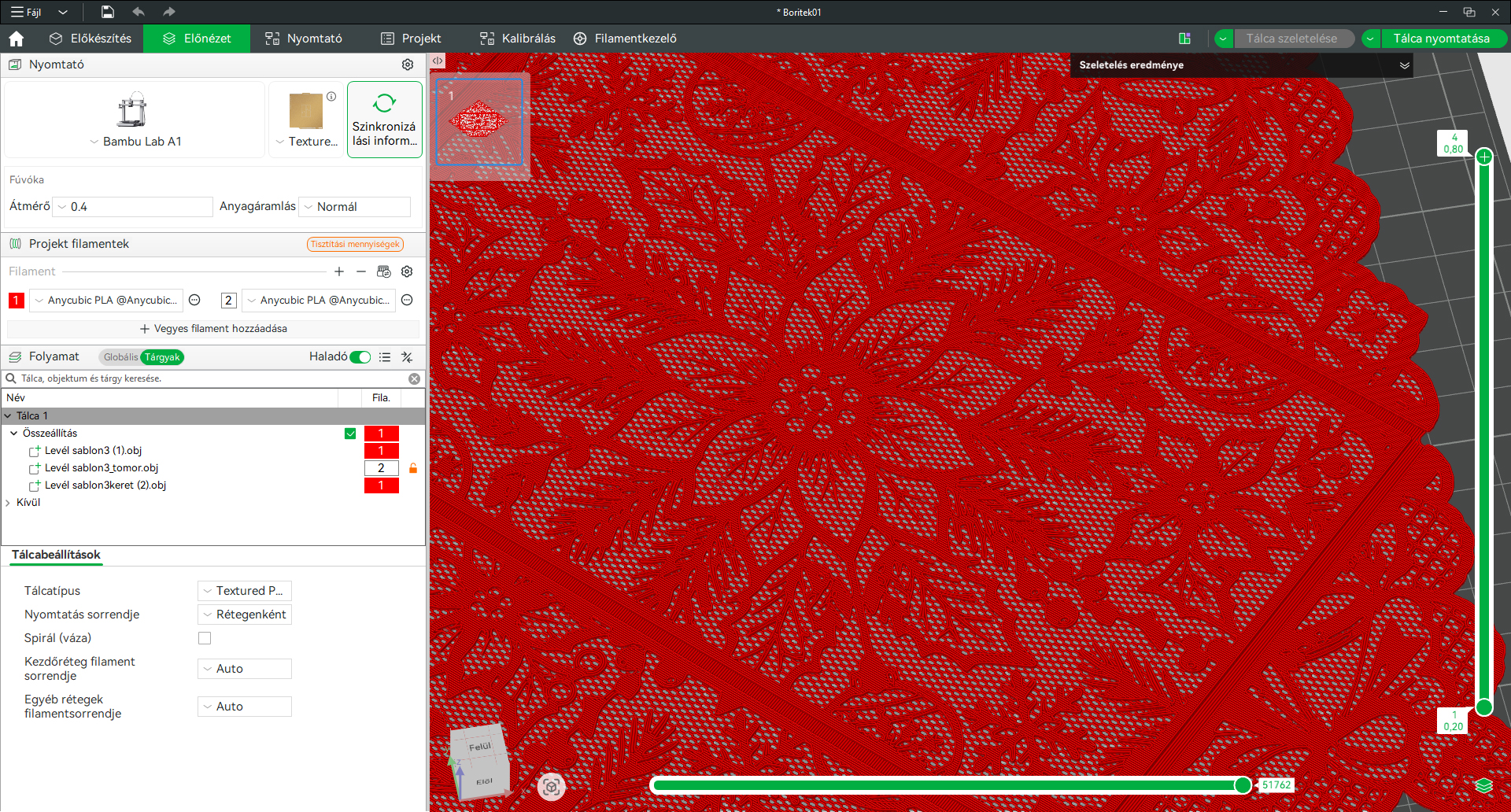Open Anyagáramlás Normál dropdown
1511x812 pixels.
pyautogui.click(x=355, y=207)
